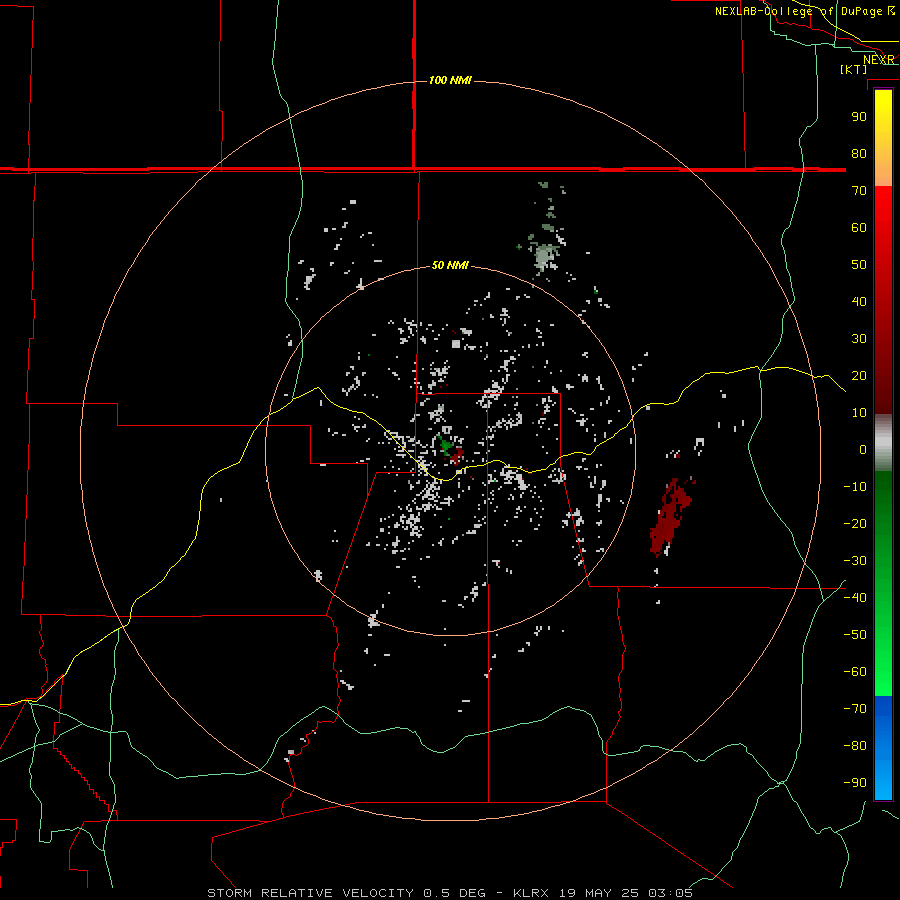Click the -60 value on the color scale
This screenshot has height=900, width=900.
tap(855, 672)
